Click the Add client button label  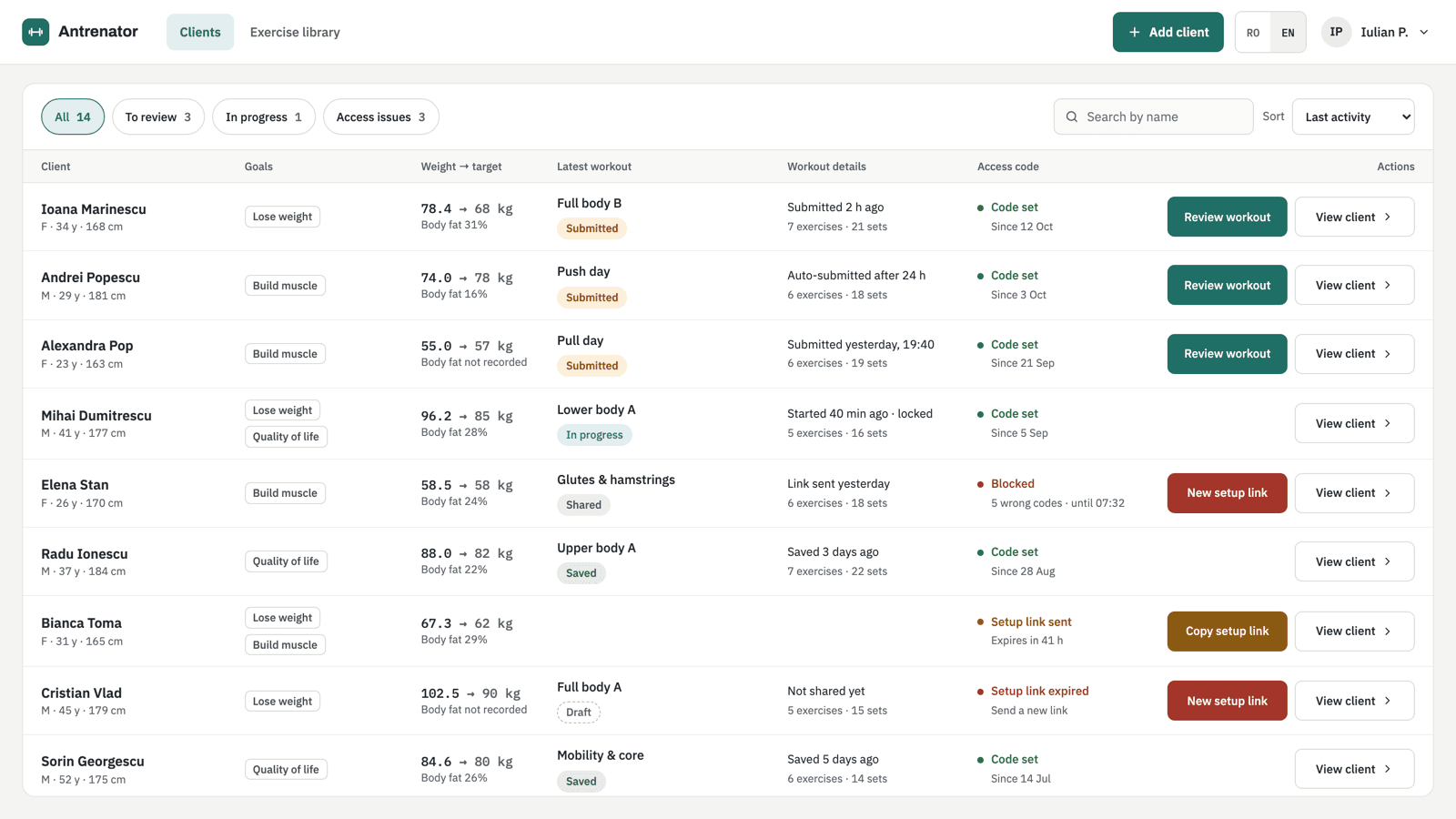coord(1178,32)
